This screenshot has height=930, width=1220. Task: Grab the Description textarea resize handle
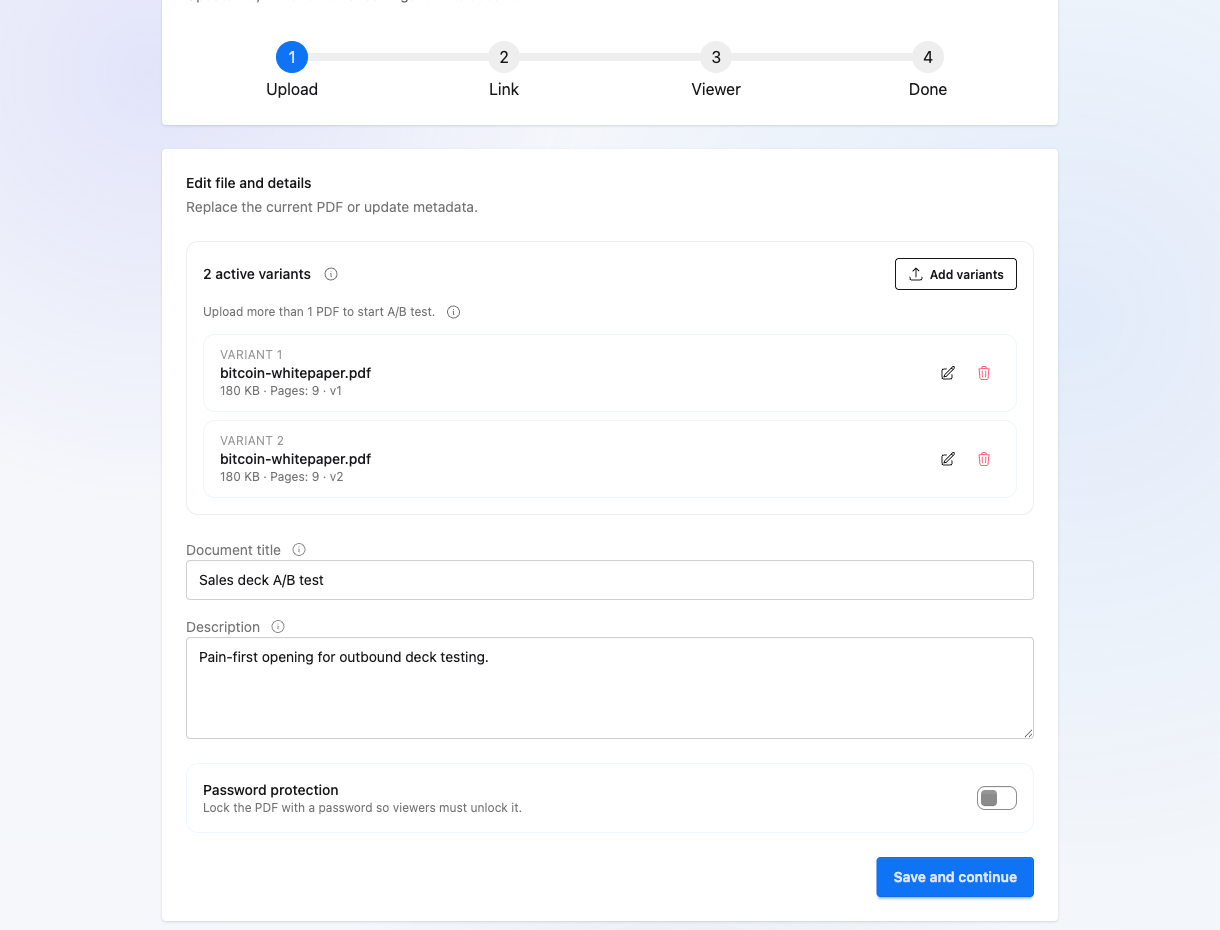tap(1027, 732)
